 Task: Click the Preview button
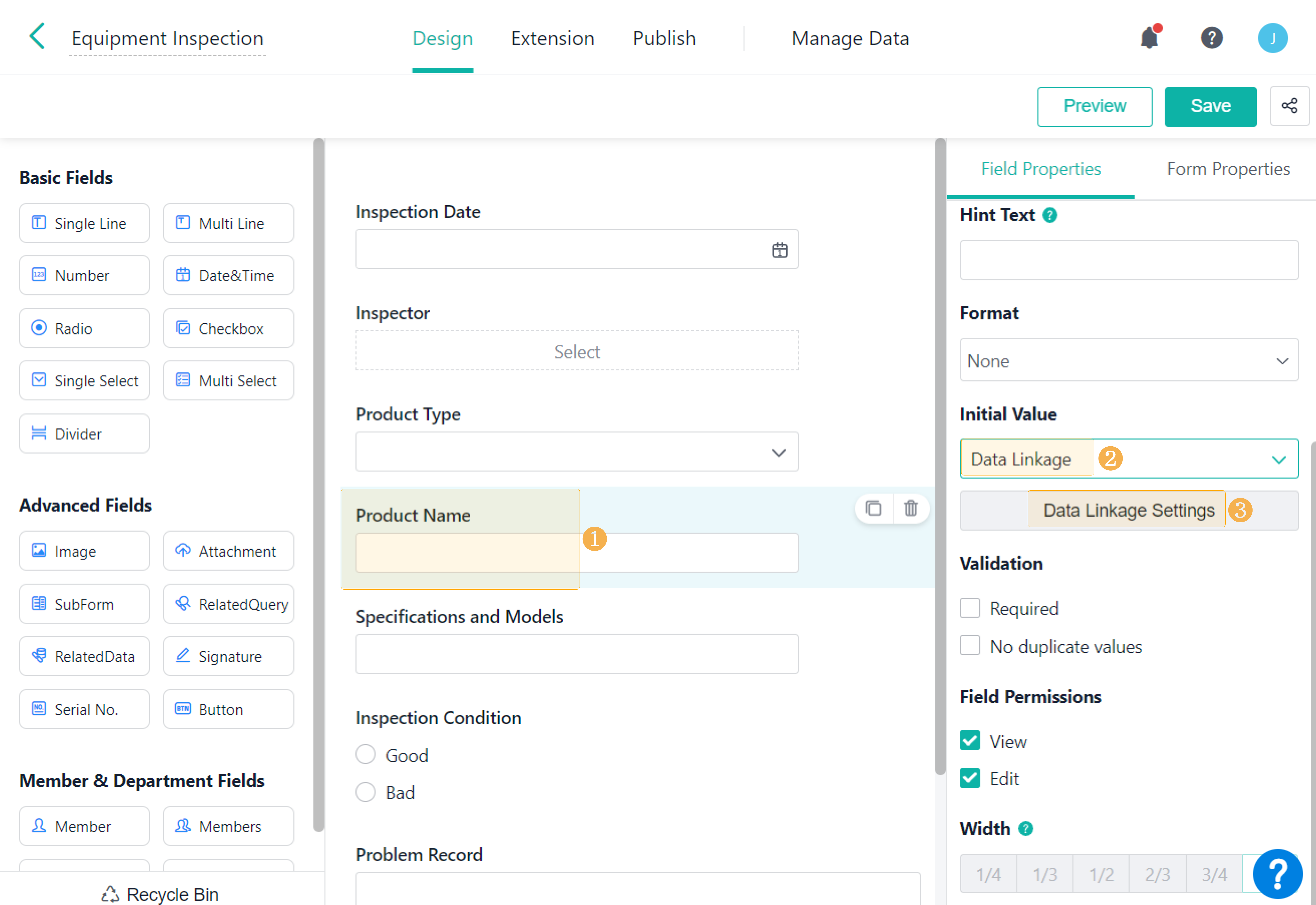tap(1094, 106)
